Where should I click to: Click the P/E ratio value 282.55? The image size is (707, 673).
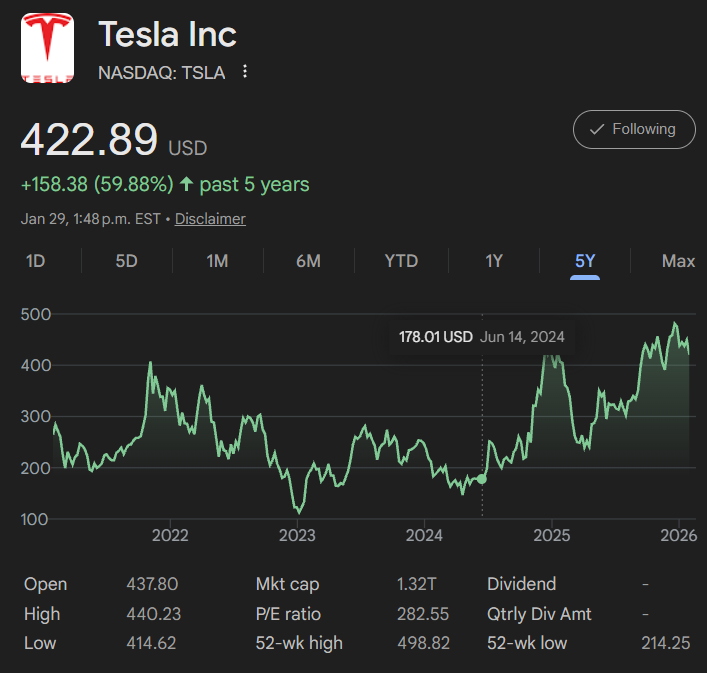pyautogui.click(x=423, y=614)
